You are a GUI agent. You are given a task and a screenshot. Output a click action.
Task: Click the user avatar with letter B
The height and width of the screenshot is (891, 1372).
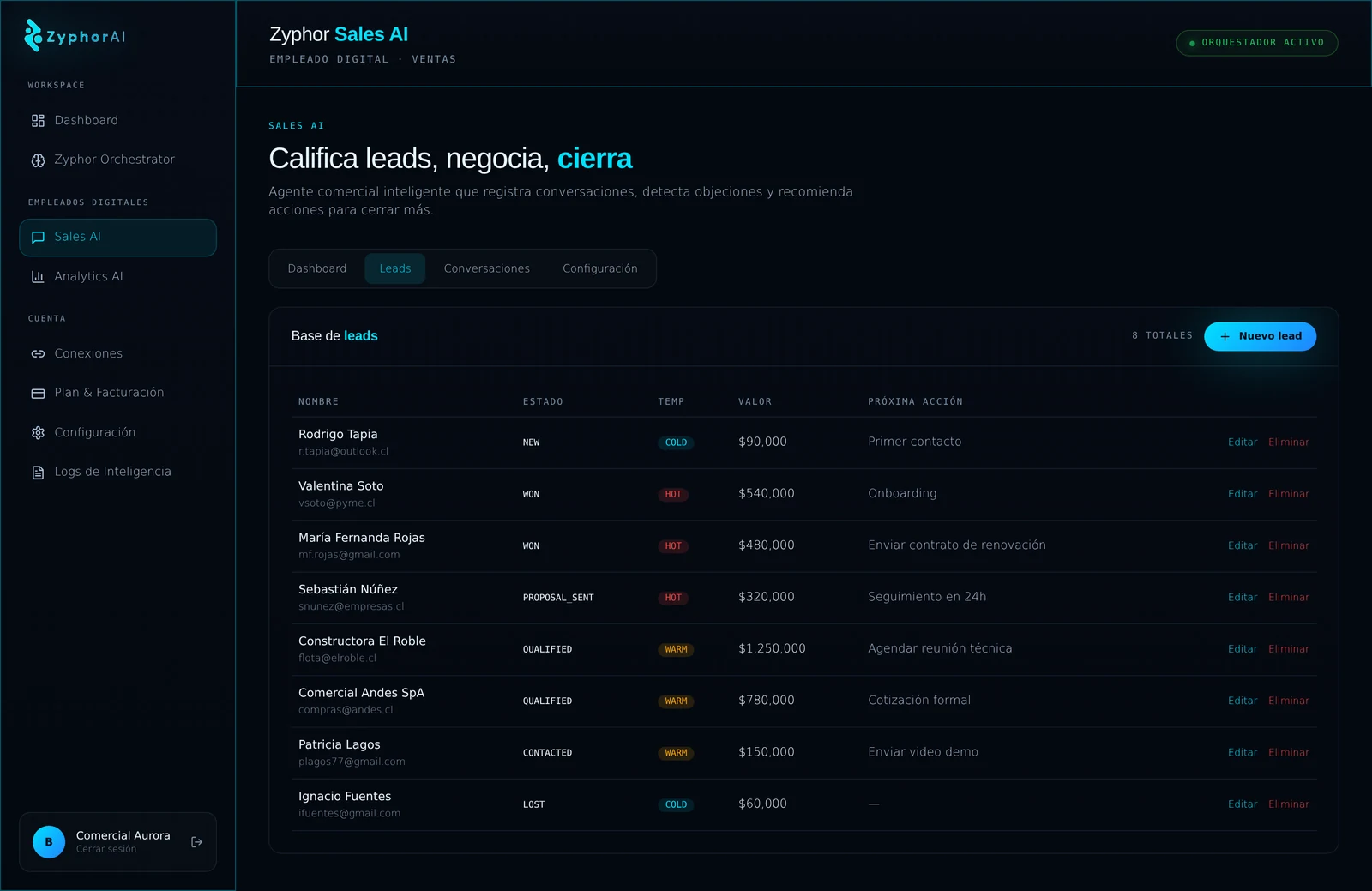click(x=49, y=842)
